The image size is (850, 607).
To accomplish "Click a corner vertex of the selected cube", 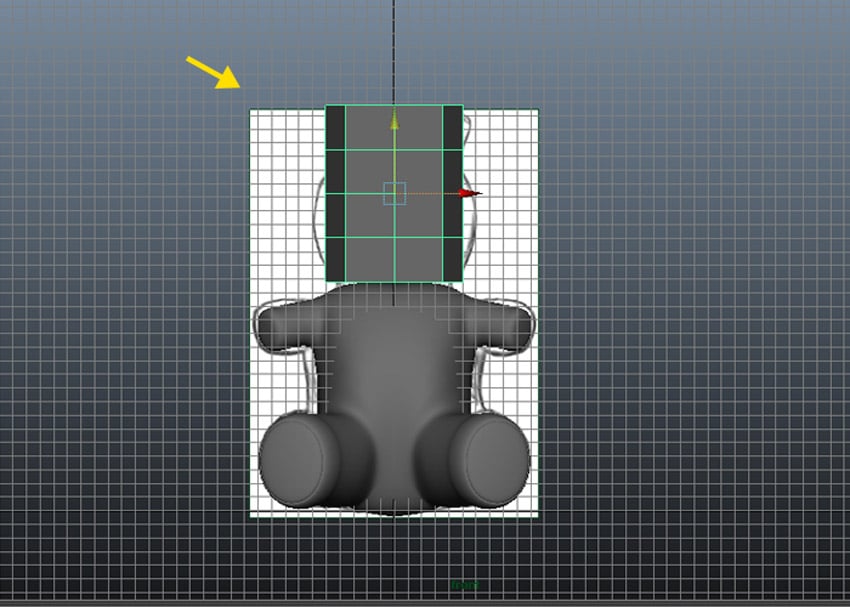I will pyautogui.click(x=327, y=102).
